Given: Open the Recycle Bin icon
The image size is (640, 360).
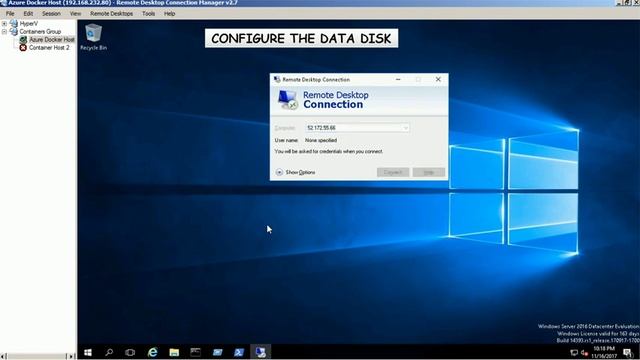Looking at the screenshot, I should point(93,37).
